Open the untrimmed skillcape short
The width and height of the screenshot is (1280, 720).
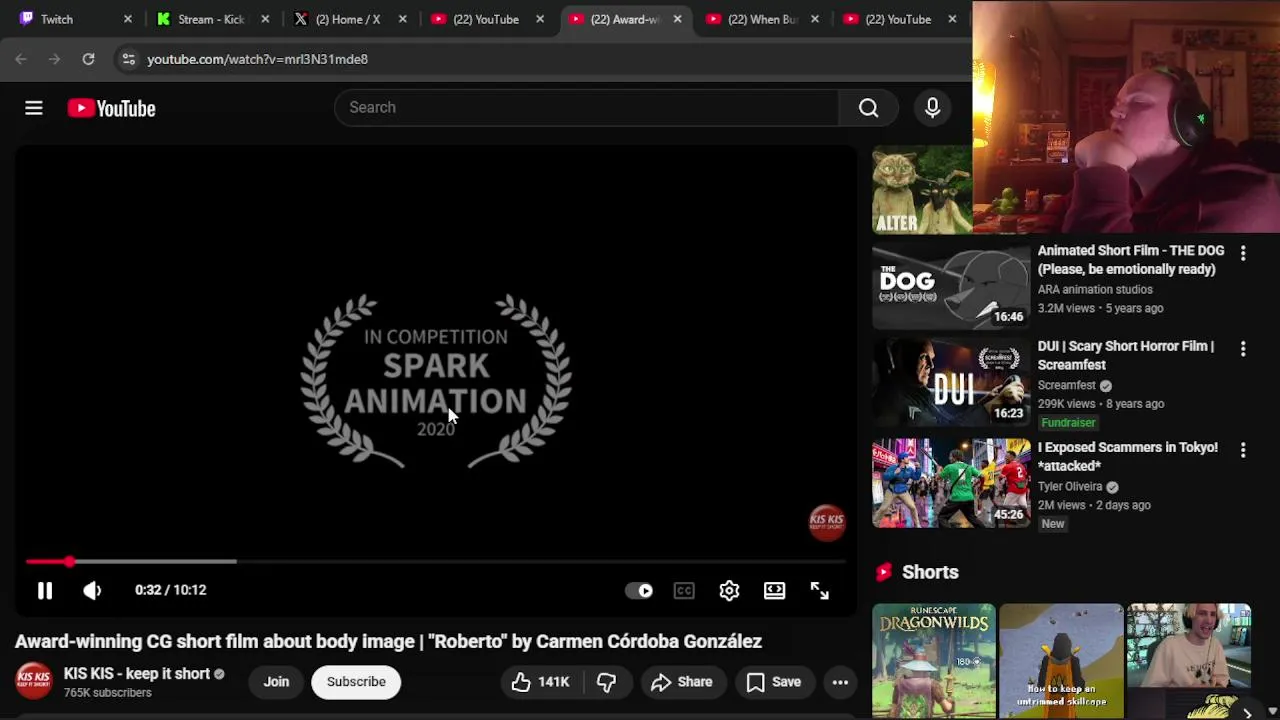[1061, 661]
